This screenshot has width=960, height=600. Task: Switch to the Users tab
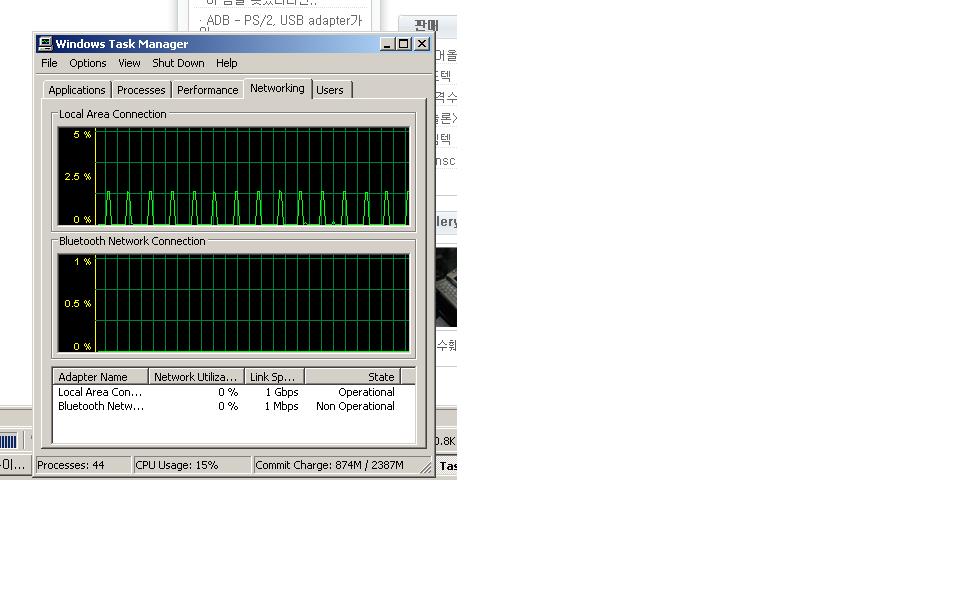[x=330, y=90]
